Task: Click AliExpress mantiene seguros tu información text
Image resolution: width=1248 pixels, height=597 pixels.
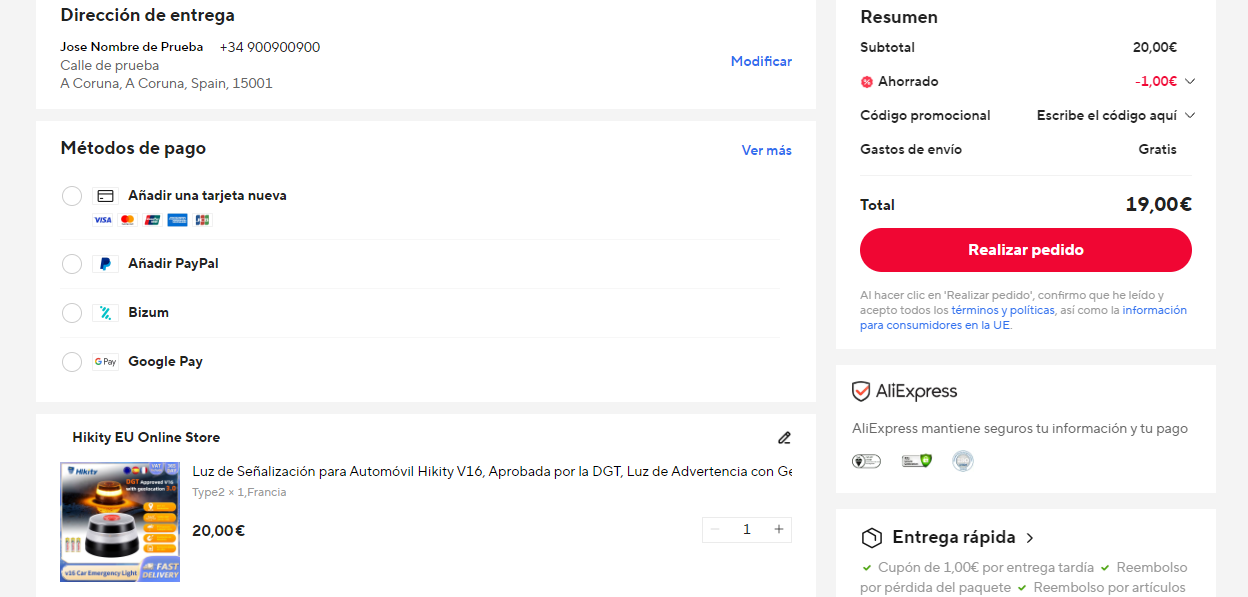Action: (x=1020, y=429)
